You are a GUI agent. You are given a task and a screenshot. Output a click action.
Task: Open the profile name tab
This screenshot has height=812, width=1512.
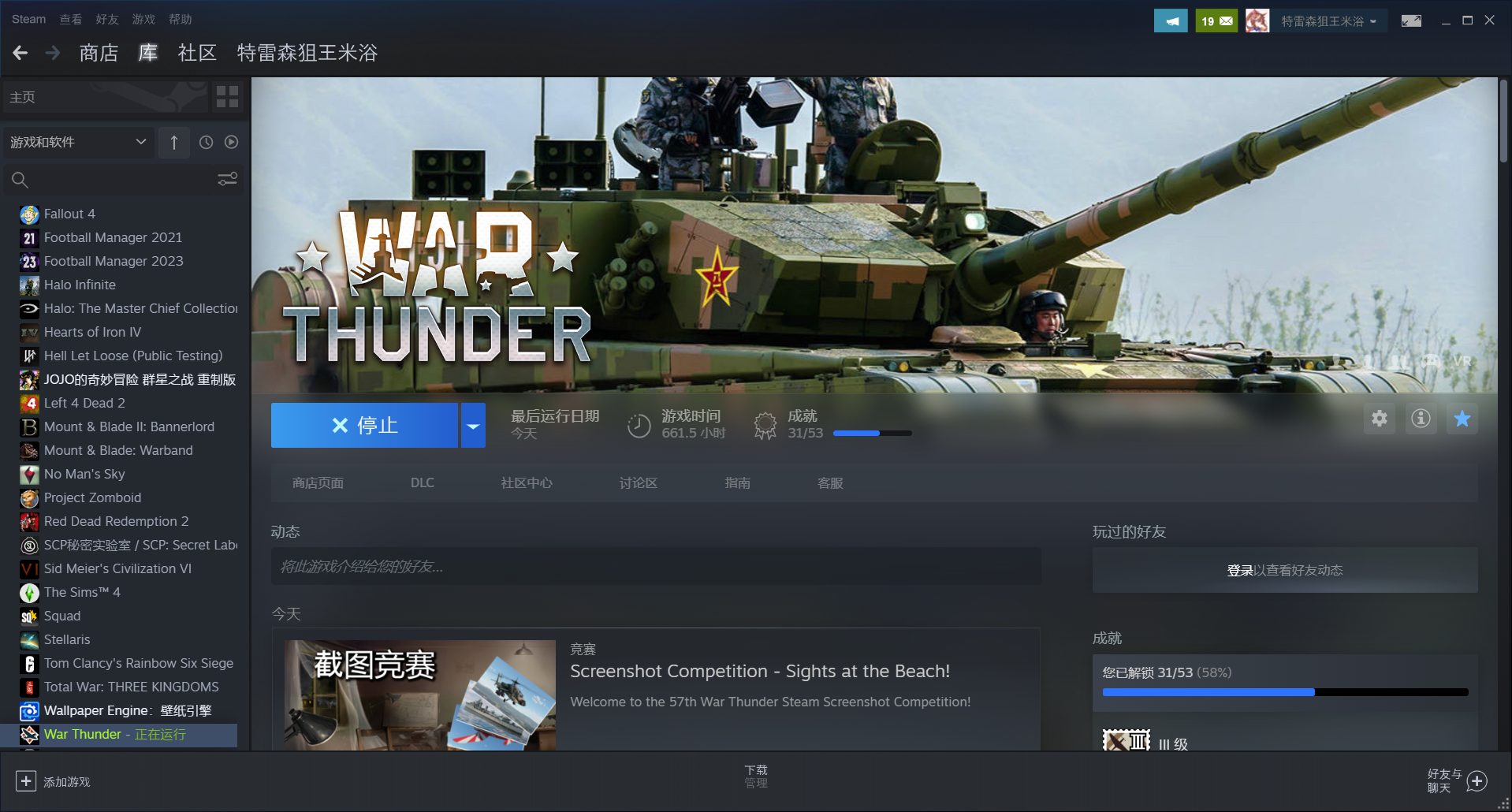[x=307, y=53]
